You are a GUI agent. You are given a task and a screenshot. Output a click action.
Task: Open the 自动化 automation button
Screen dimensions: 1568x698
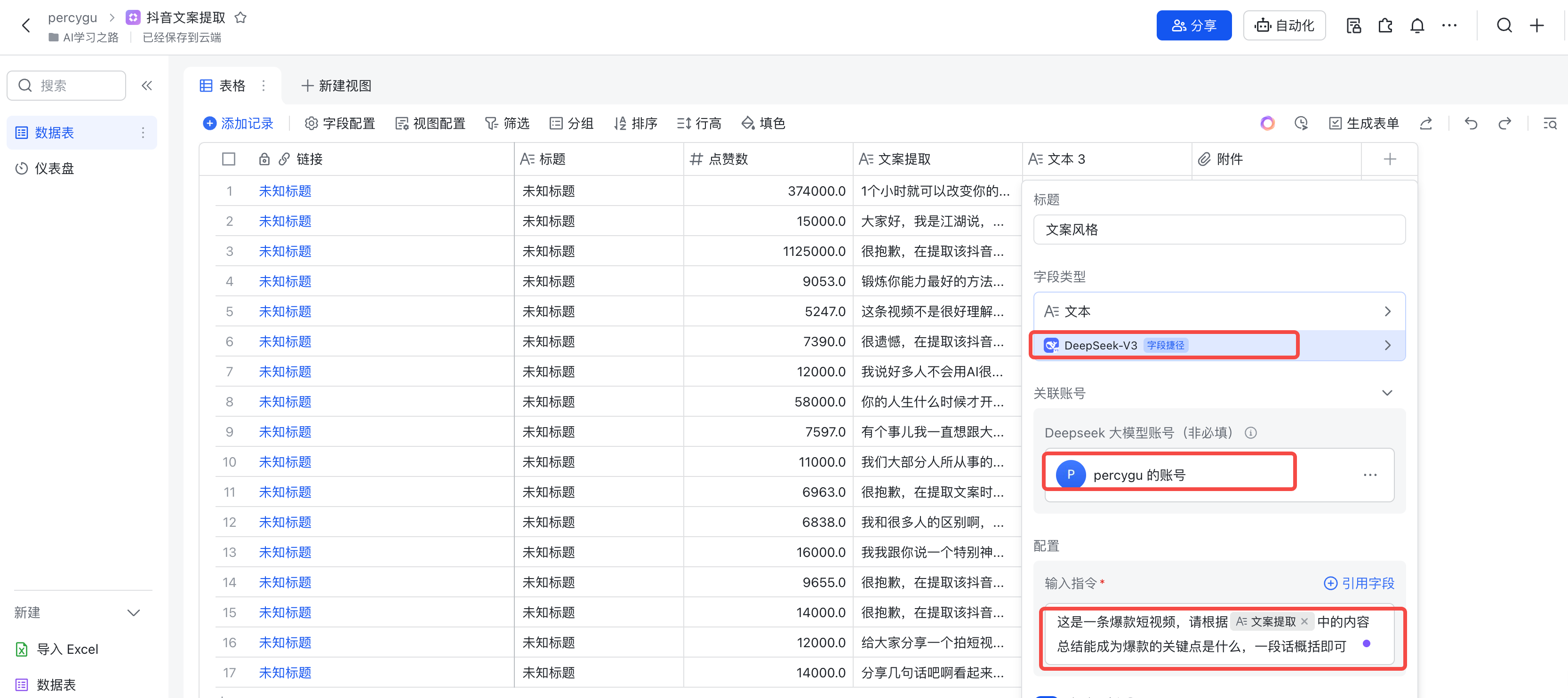pos(1284,25)
